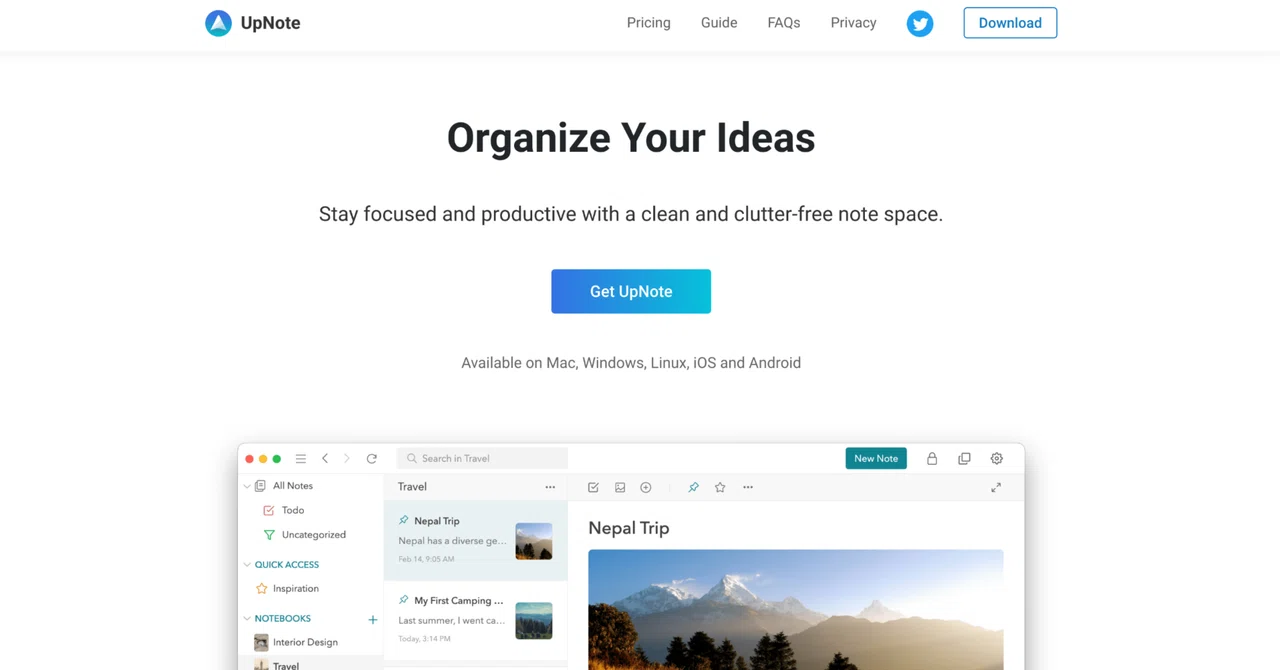The width and height of the screenshot is (1280, 670).
Task: Click the expand fullscreen arrows icon
Action: click(x=996, y=487)
